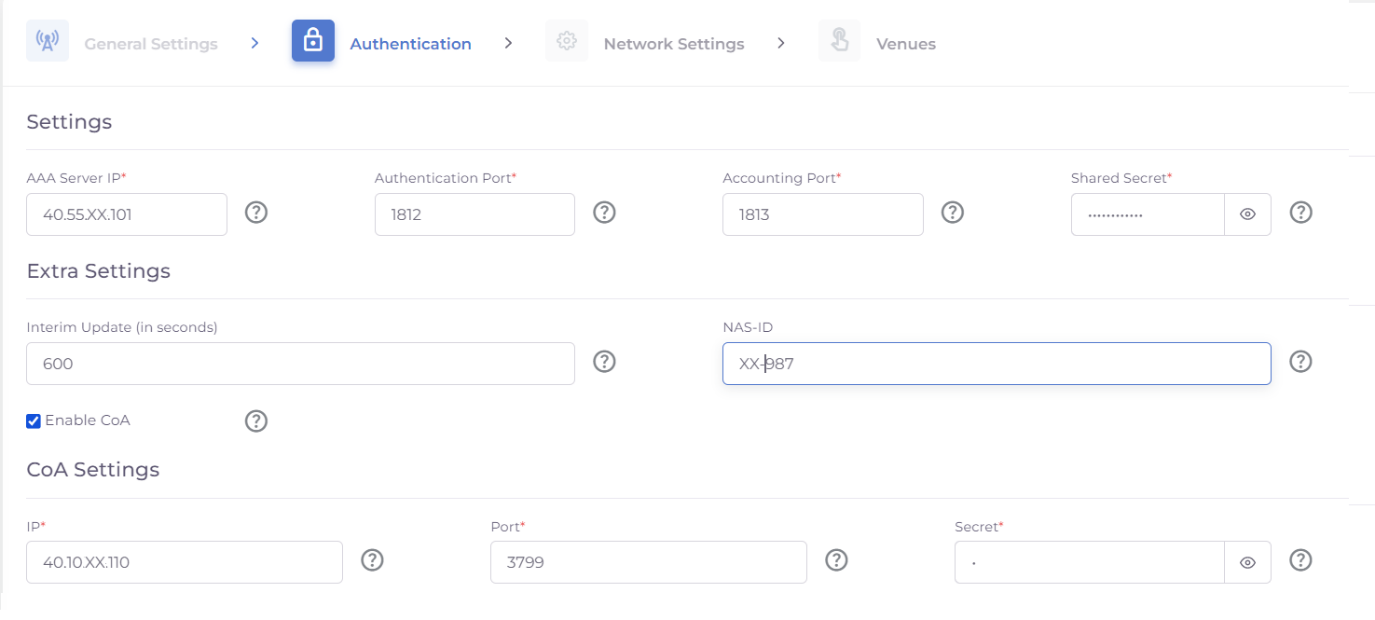Open help icon beside Accounting Port

pos(952,213)
